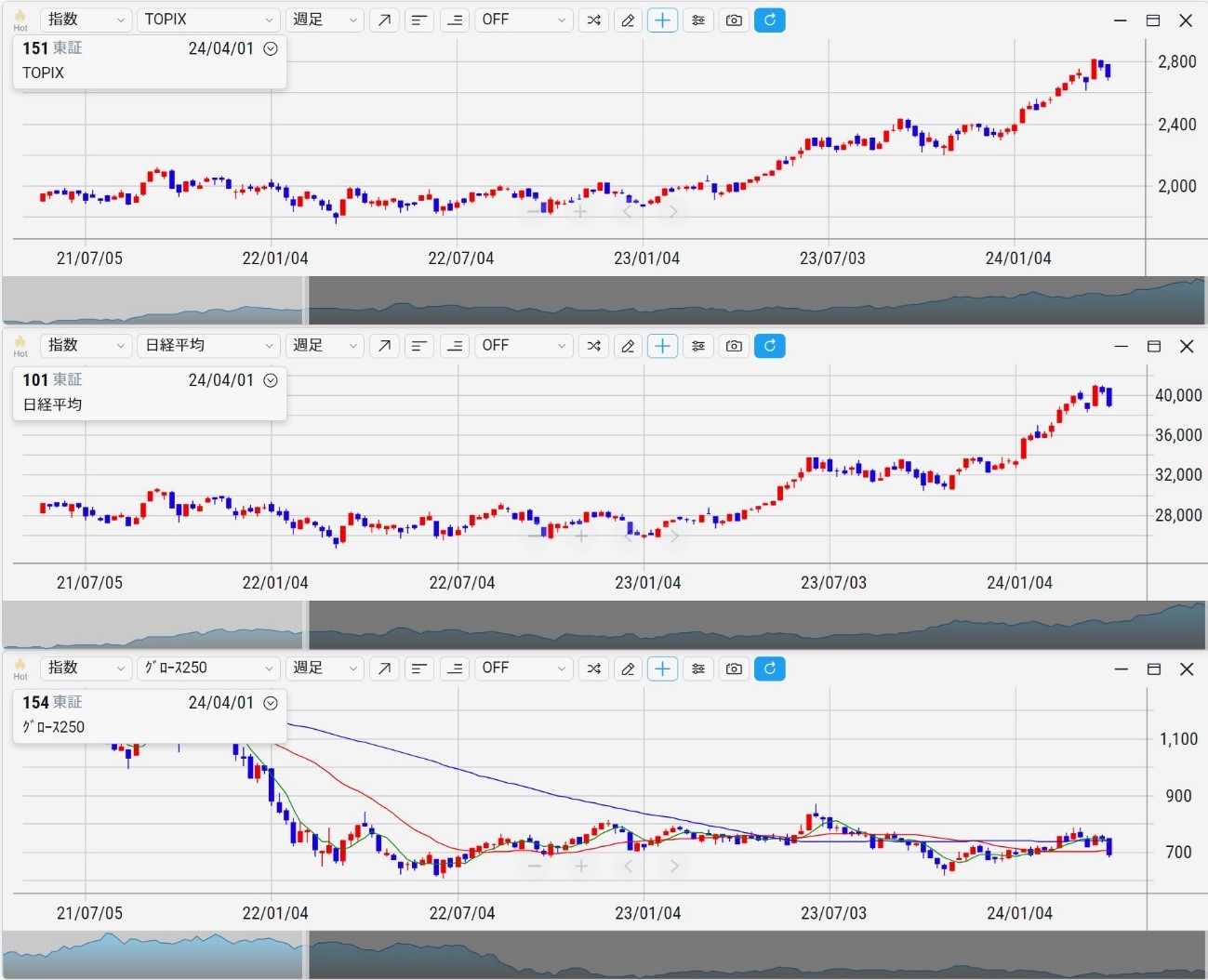Click the shuffle icon in TOPIX toolbar
This screenshot has width=1208, height=980.
(593, 20)
